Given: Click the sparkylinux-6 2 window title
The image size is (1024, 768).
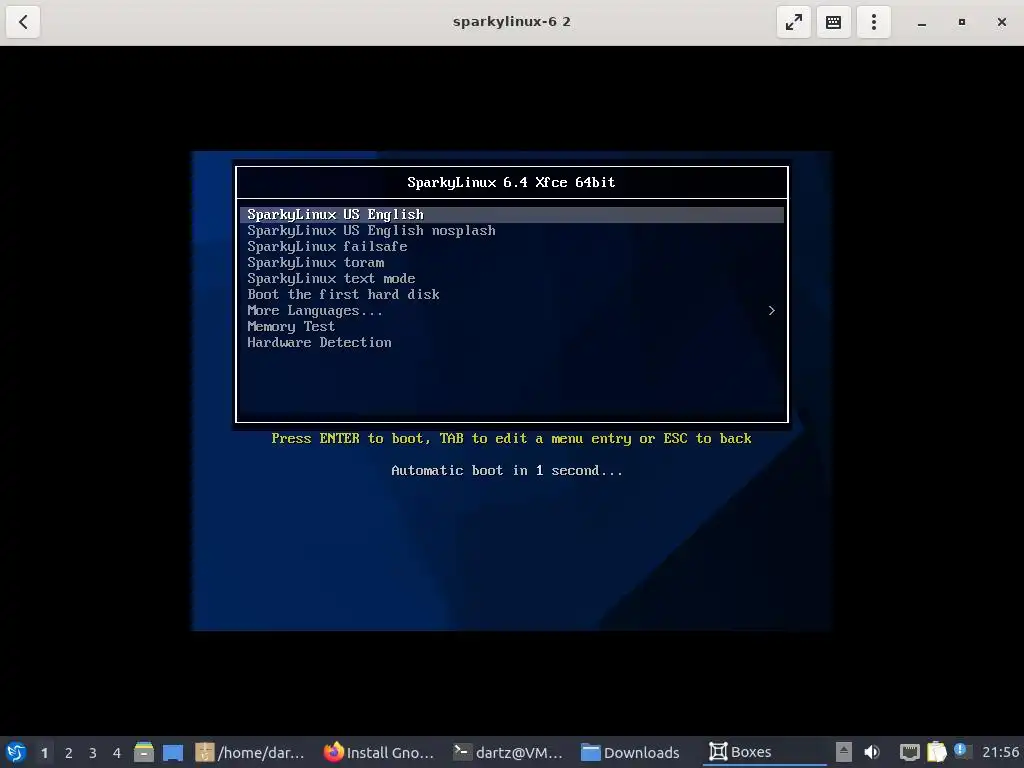Looking at the screenshot, I should [511, 22].
